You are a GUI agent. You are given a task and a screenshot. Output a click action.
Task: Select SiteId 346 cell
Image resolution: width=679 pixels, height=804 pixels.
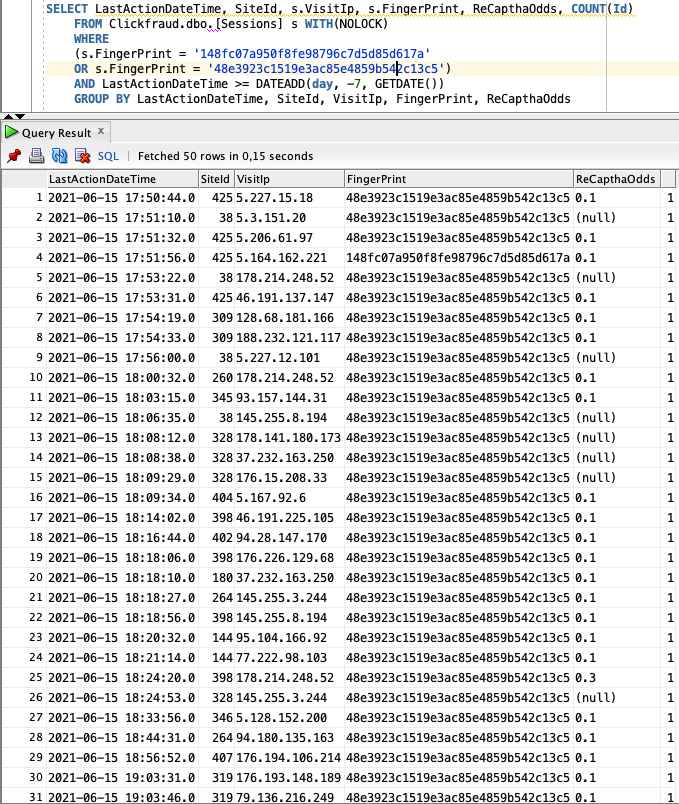click(216, 718)
